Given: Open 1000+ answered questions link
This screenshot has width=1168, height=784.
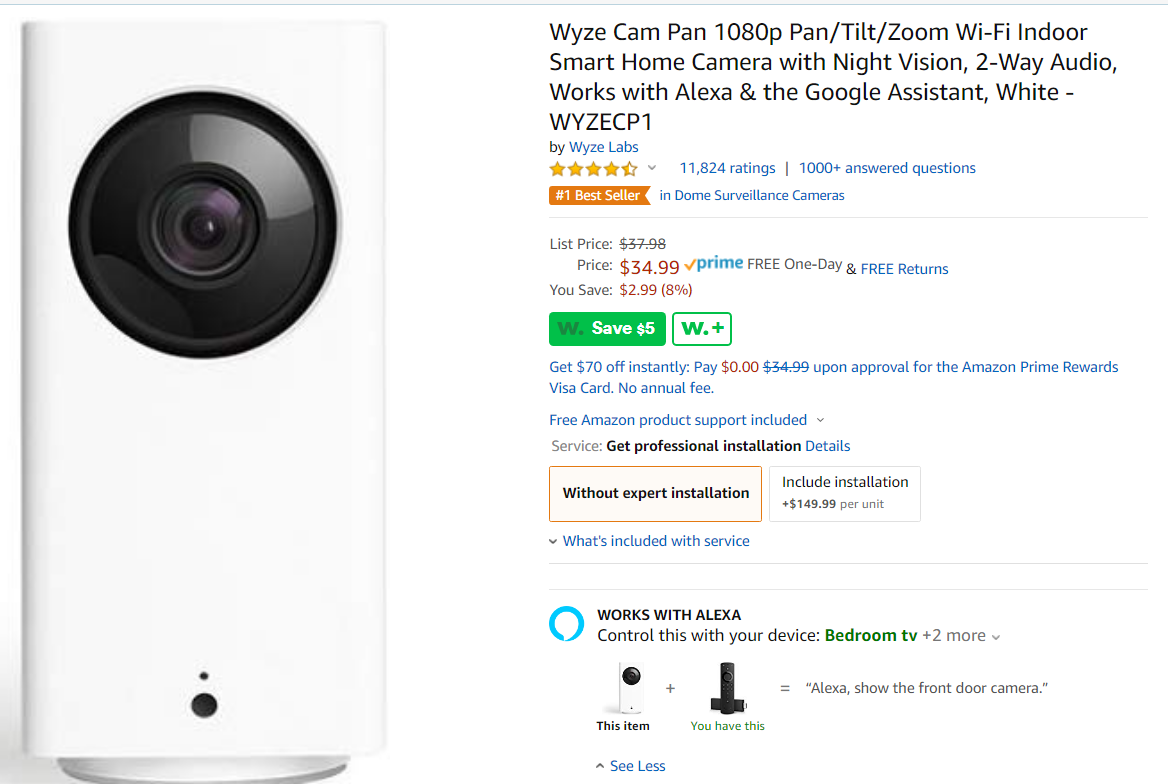Looking at the screenshot, I should [x=887, y=168].
